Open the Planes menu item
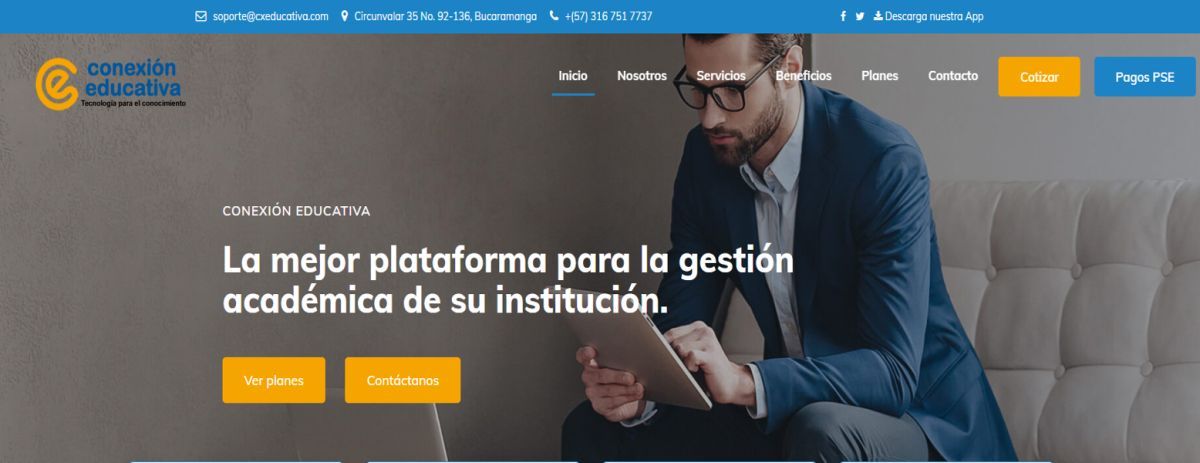This screenshot has height=463, width=1200. tap(880, 76)
